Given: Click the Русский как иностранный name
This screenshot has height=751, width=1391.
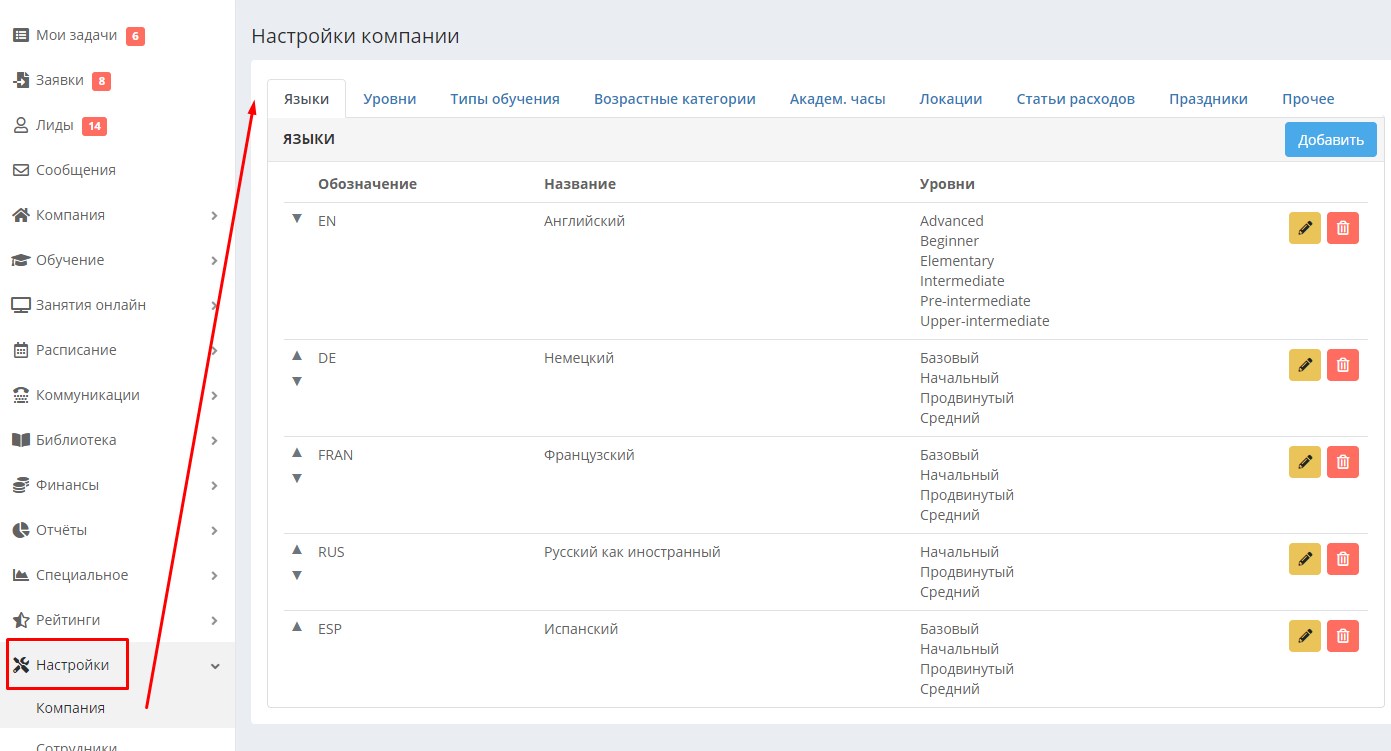Looking at the screenshot, I should [632, 552].
